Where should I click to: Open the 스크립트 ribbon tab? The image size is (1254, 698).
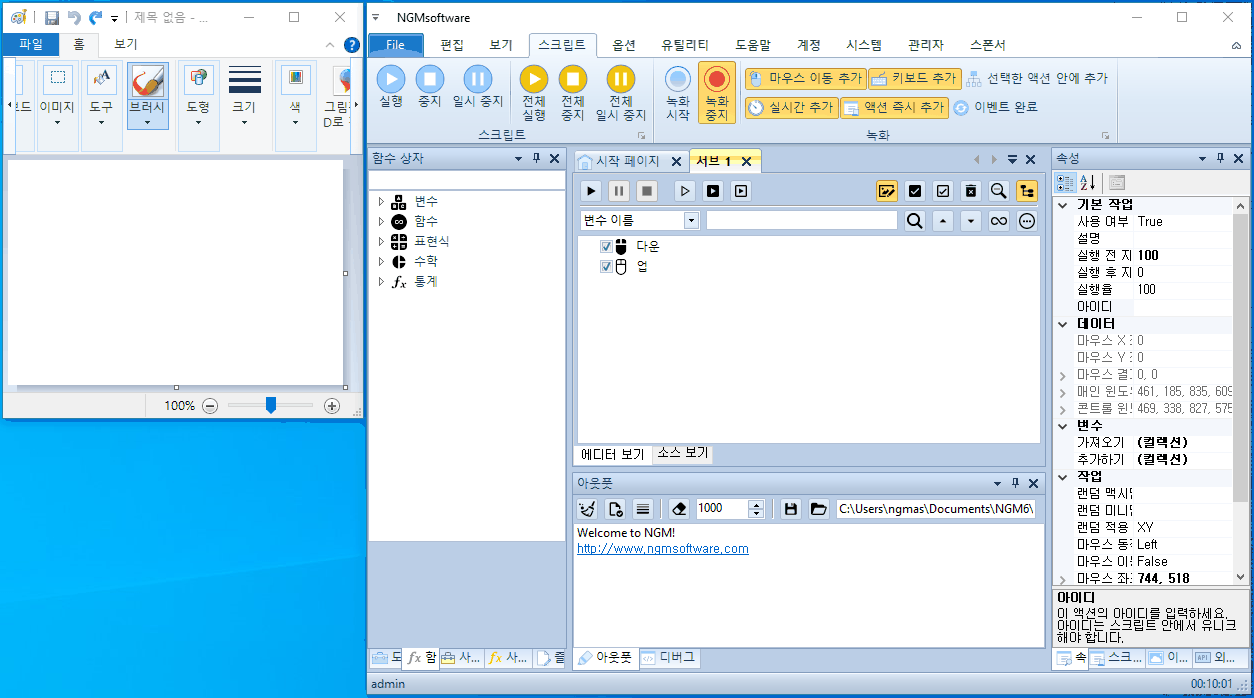point(562,45)
